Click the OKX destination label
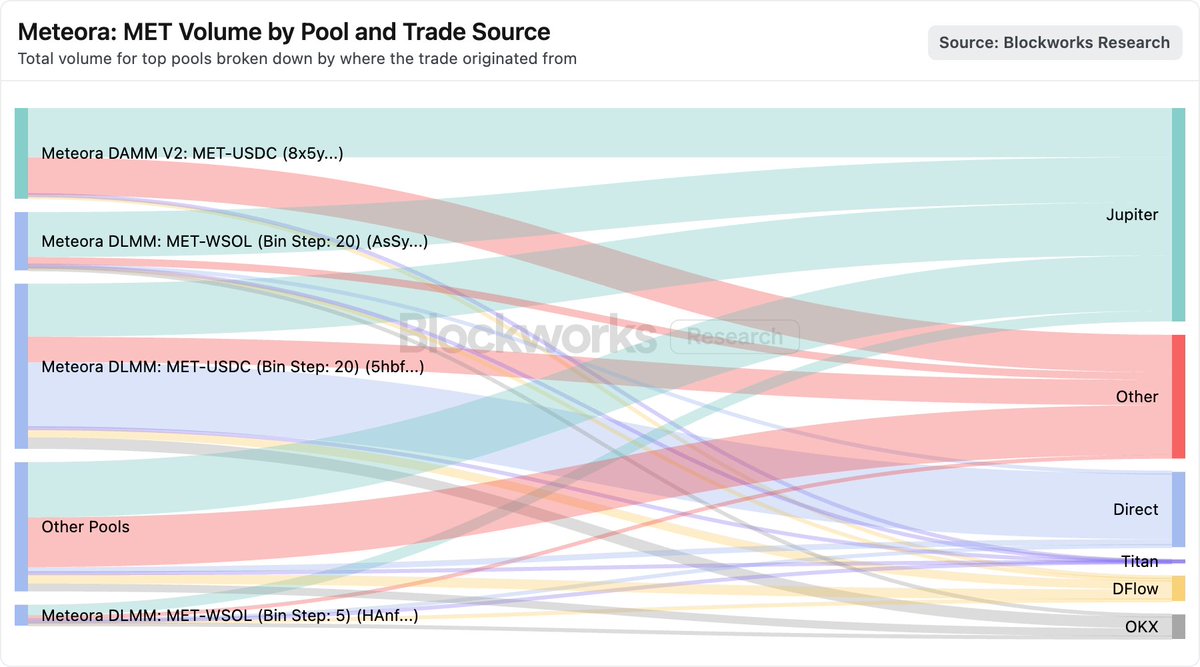Viewport: 1200px width, 667px height. tap(1141, 628)
